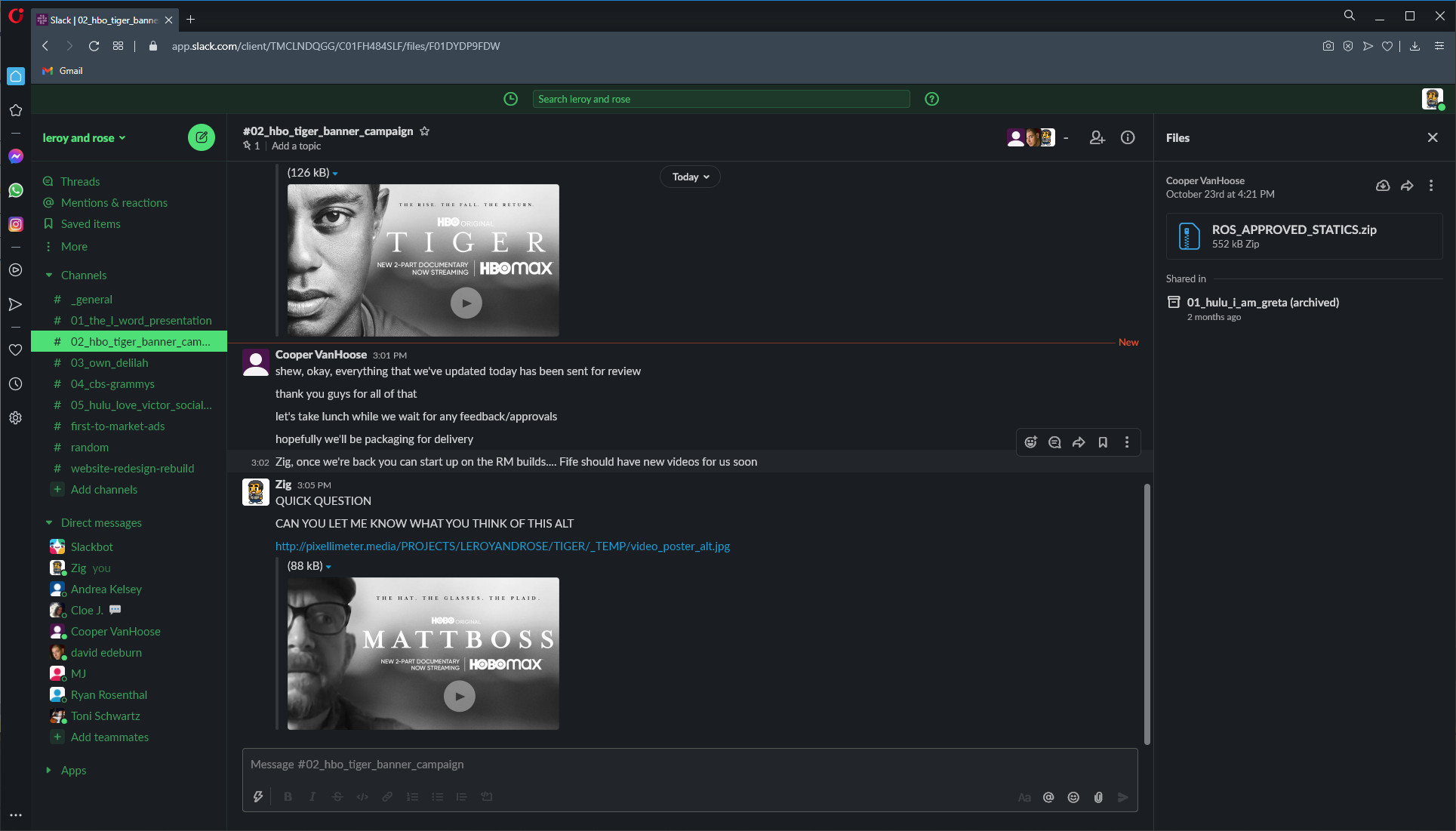The image size is (1456, 831).
Task: Play the Matt Boss poster video thumbnail
Action: 460,697
